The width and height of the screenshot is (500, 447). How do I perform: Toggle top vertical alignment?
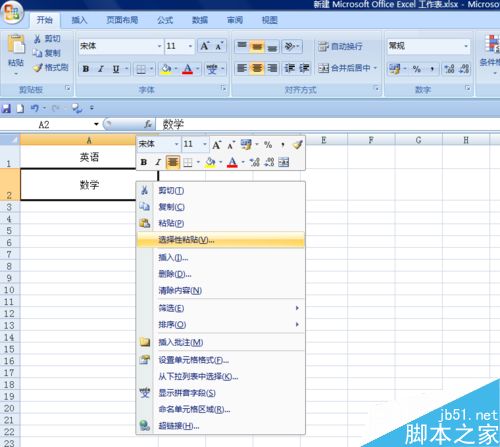point(242,46)
